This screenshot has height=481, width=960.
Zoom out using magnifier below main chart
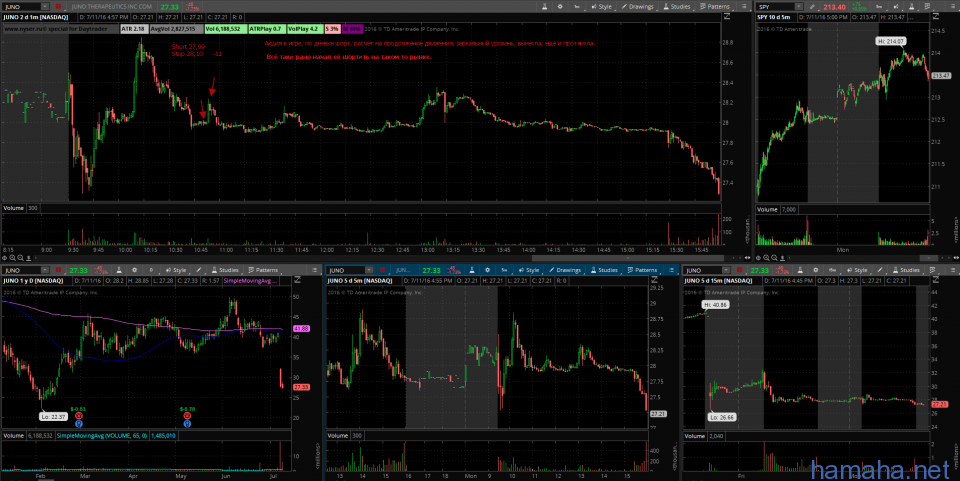[20, 258]
